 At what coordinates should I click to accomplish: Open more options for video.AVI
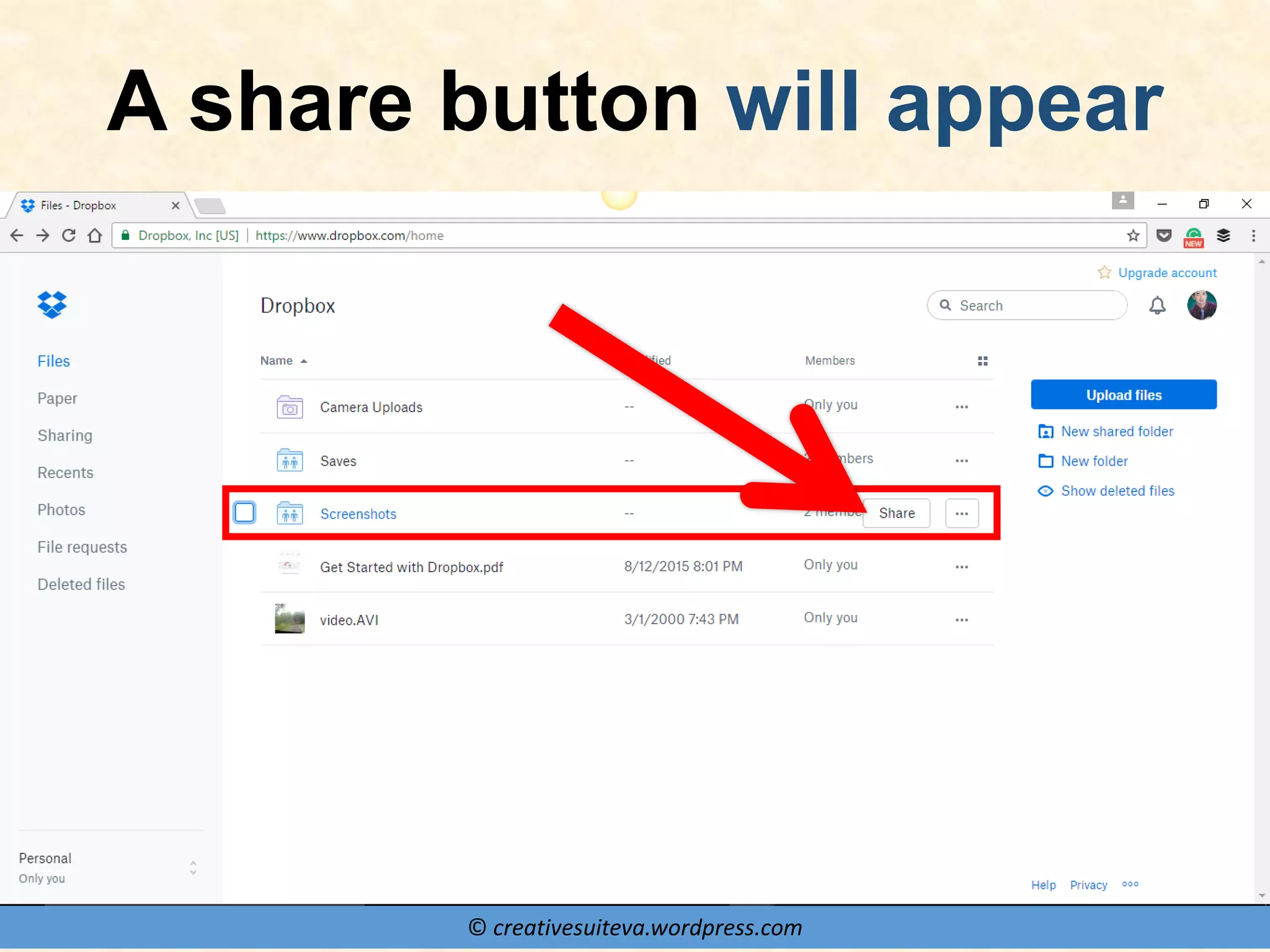pos(962,620)
